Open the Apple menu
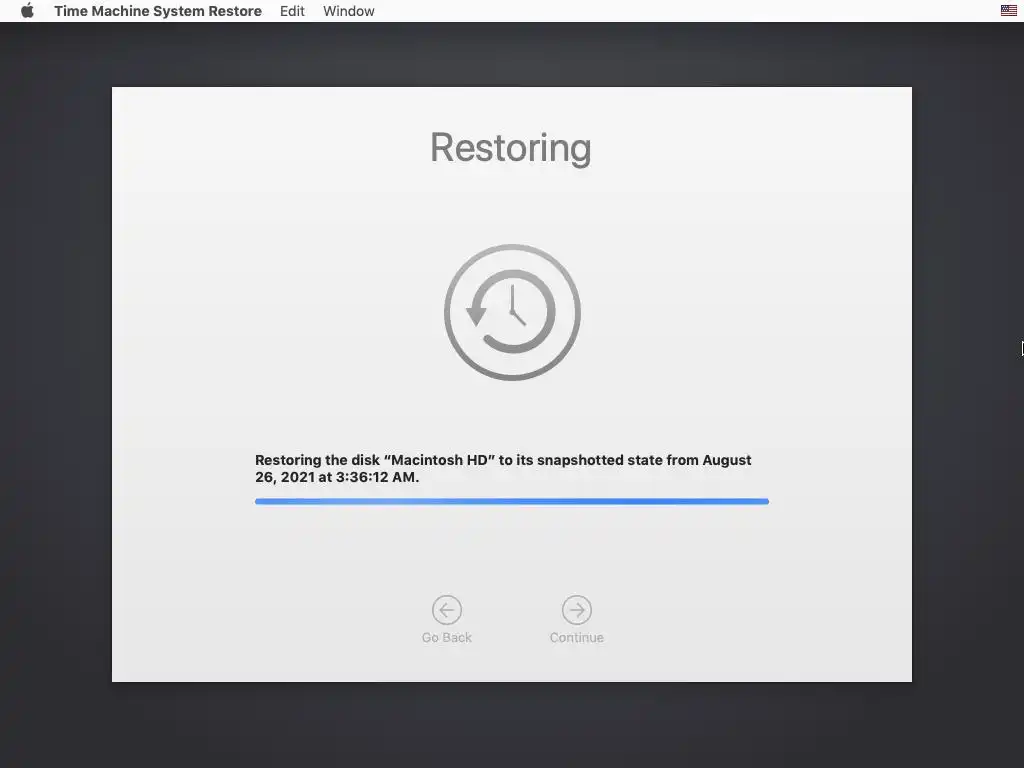The width and height of the screenshot is (1024, 768). coord(27,11)
